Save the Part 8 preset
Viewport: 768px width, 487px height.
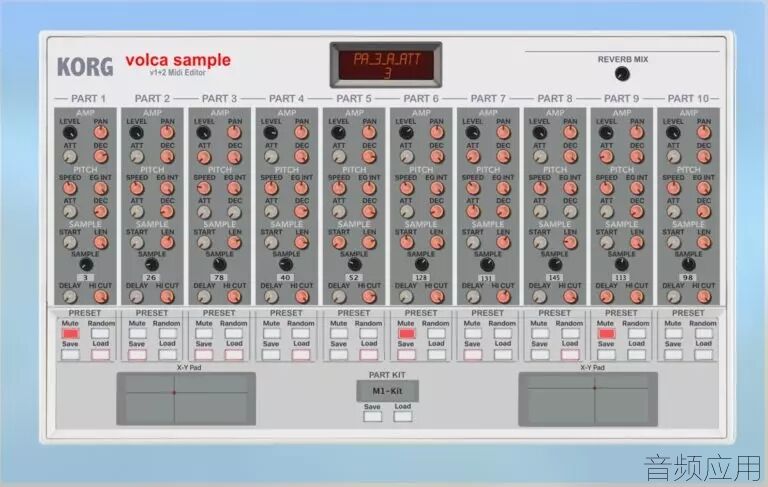point(539,355)
